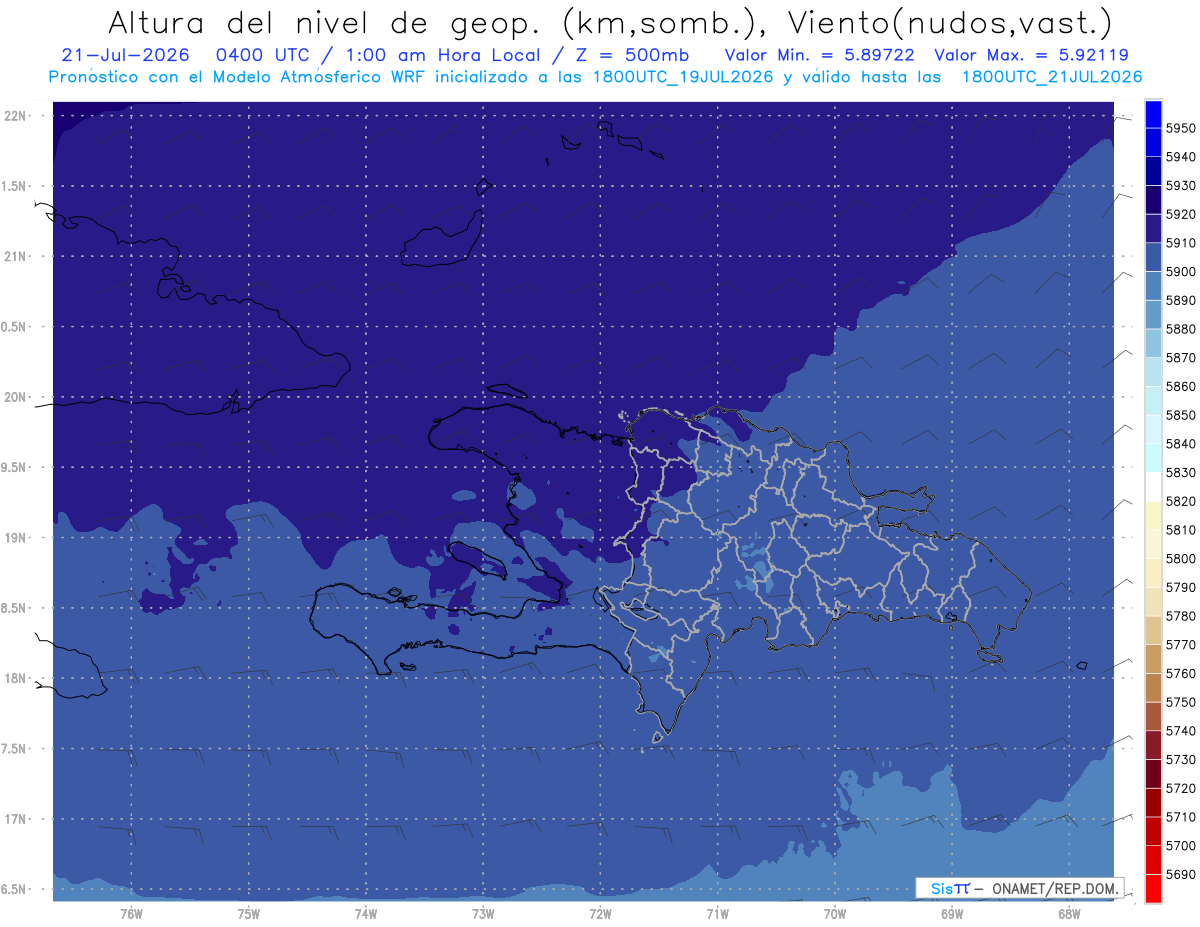
Task: Click the '5830' color bar label
Action: tap(1180, 472)
